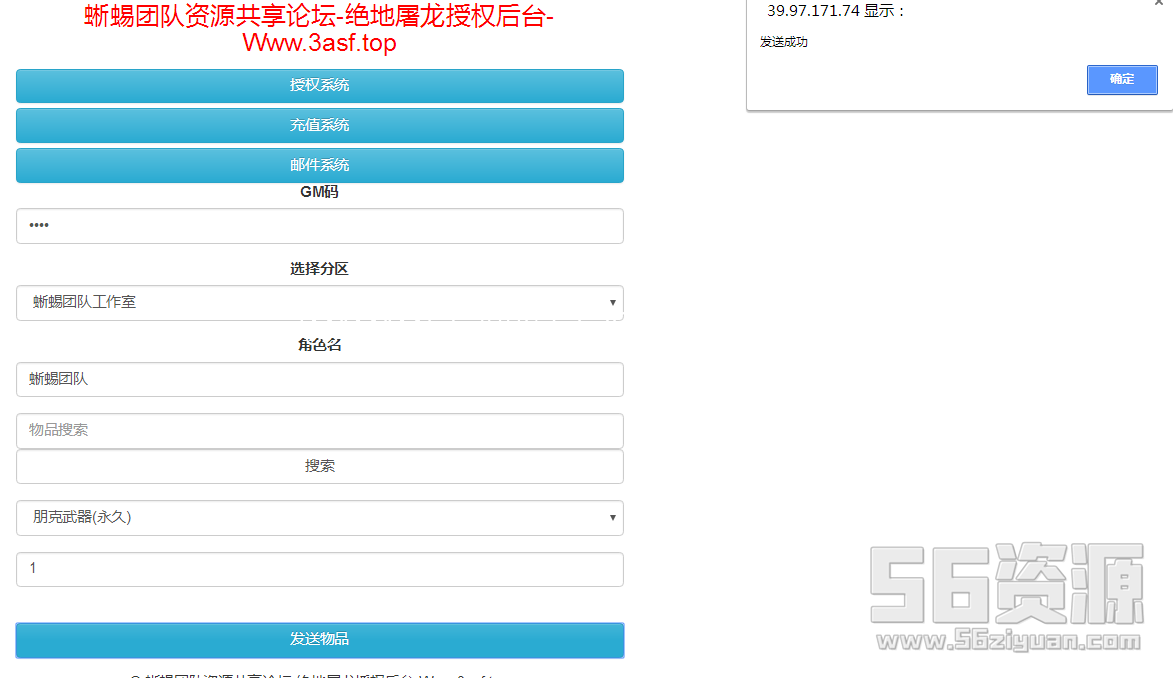
Task: Select the quantity field containing 1
Action: [320, 569]
